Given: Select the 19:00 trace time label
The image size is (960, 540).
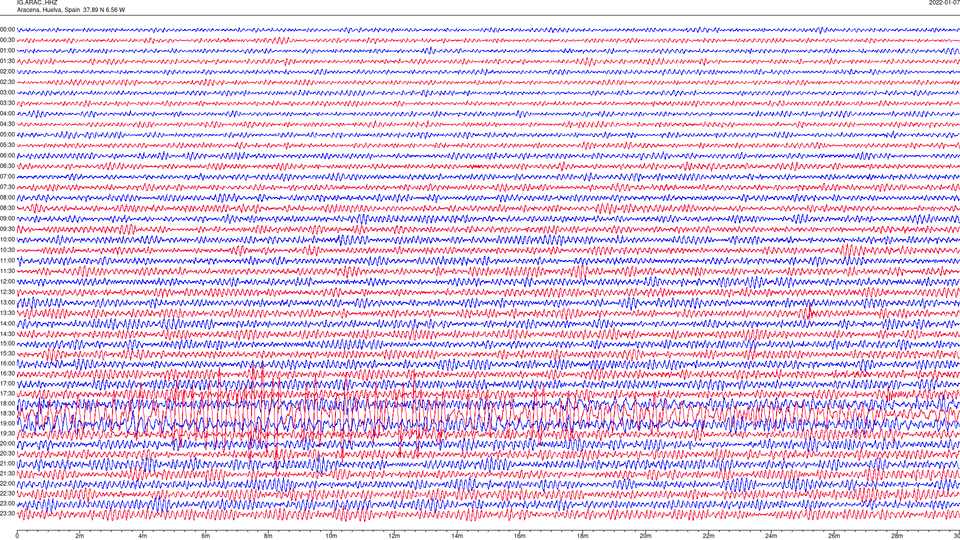Looking at the screenshot, I should tap(8, 424).
